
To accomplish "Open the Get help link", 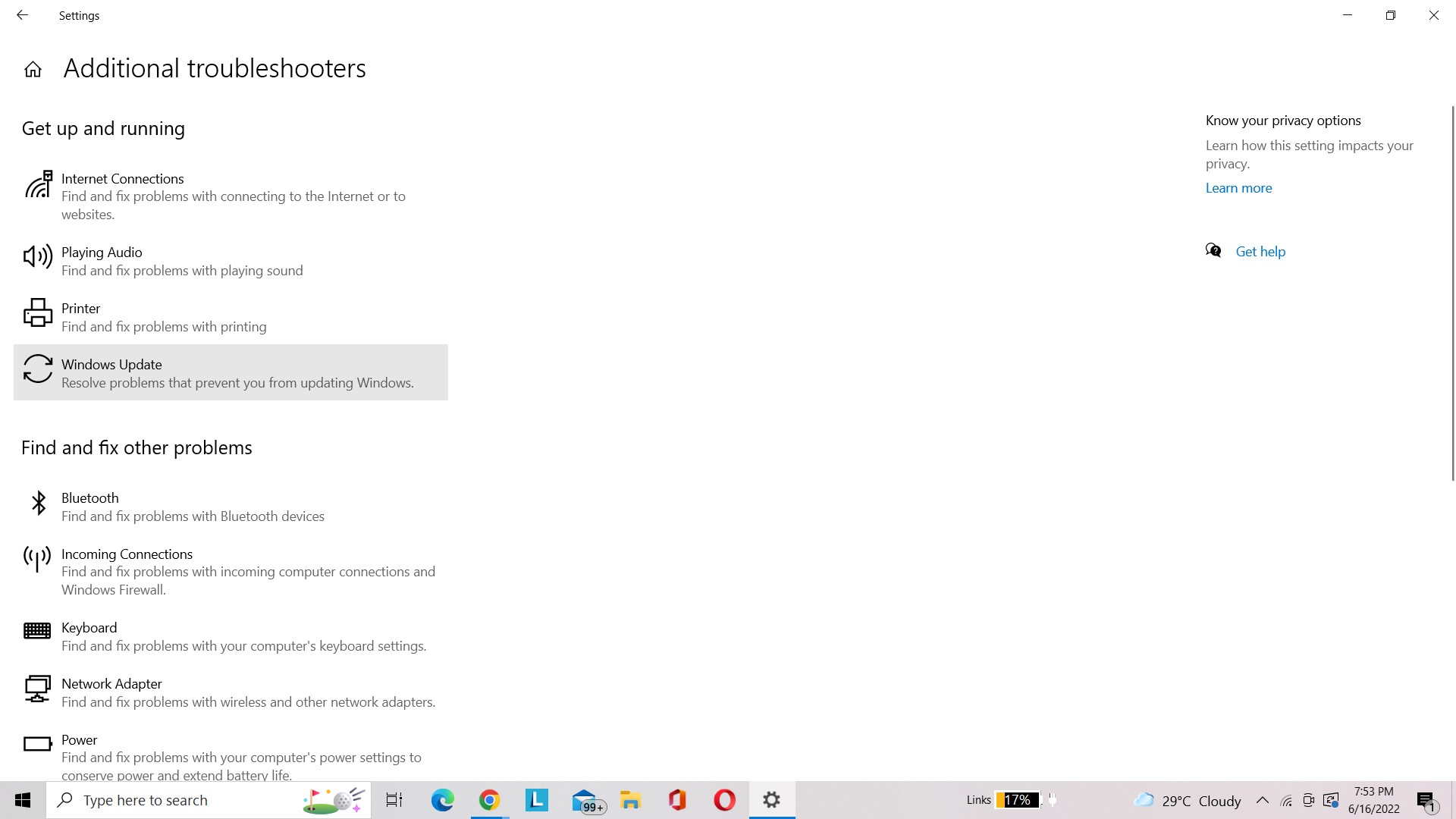I will [x=1260, y=252].
